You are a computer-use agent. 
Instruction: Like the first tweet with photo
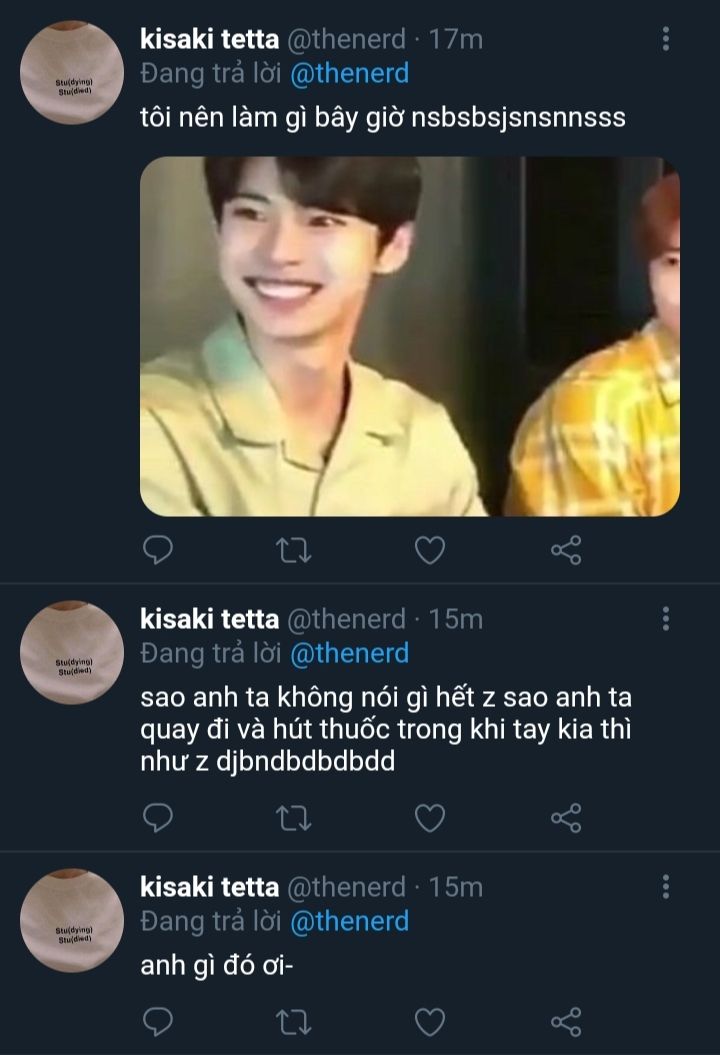coord(430,550)
